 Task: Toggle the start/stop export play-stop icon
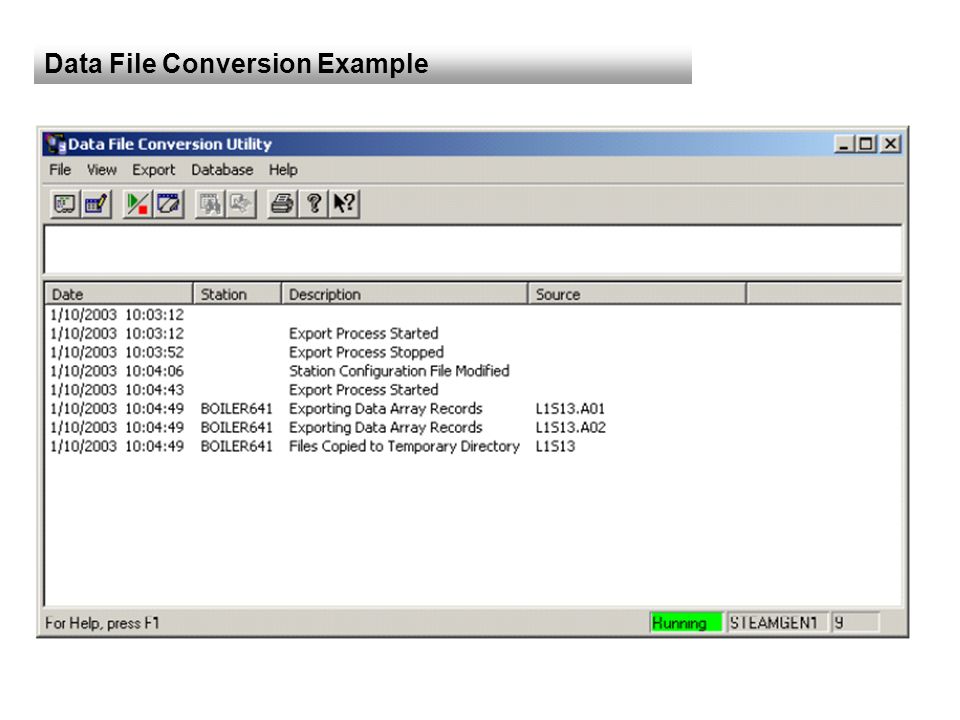point(137,204)
